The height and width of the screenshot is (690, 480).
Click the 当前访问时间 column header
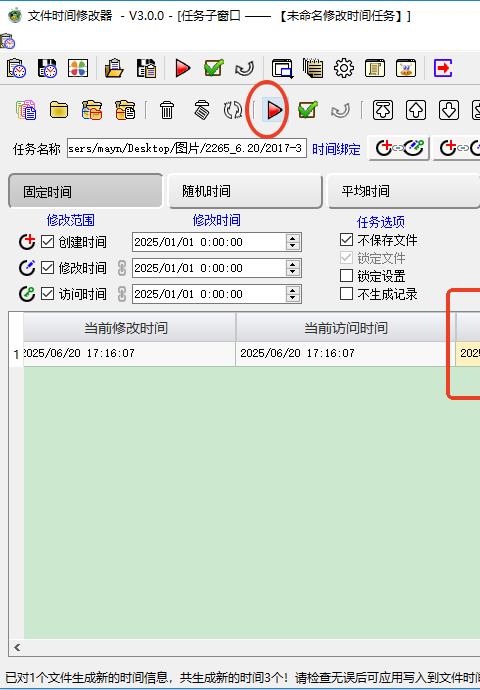click(x=346, y=327)
